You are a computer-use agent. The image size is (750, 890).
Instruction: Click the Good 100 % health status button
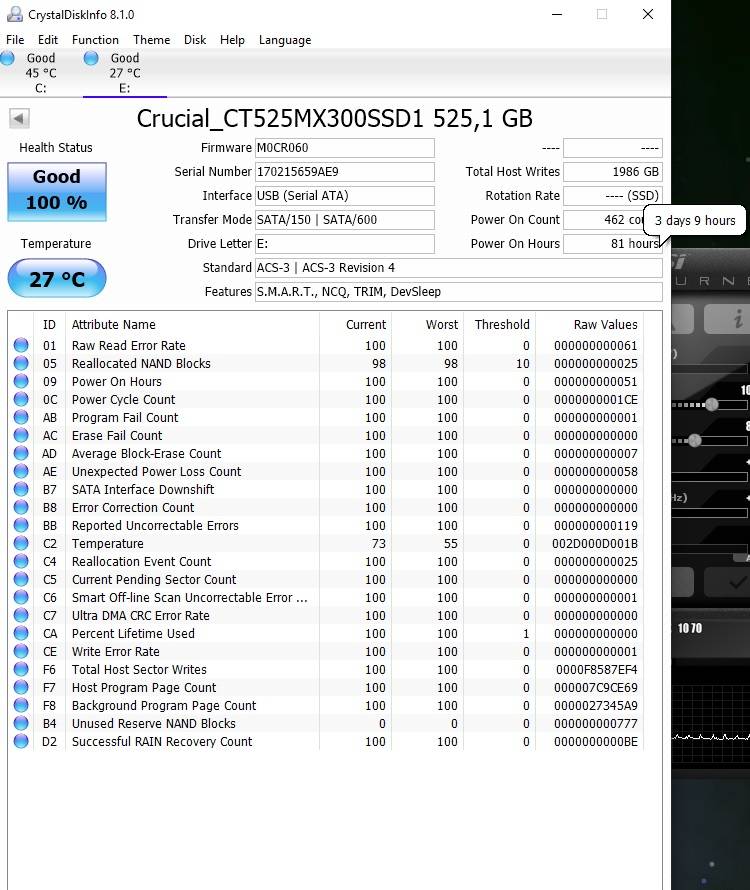click(56, 192)
